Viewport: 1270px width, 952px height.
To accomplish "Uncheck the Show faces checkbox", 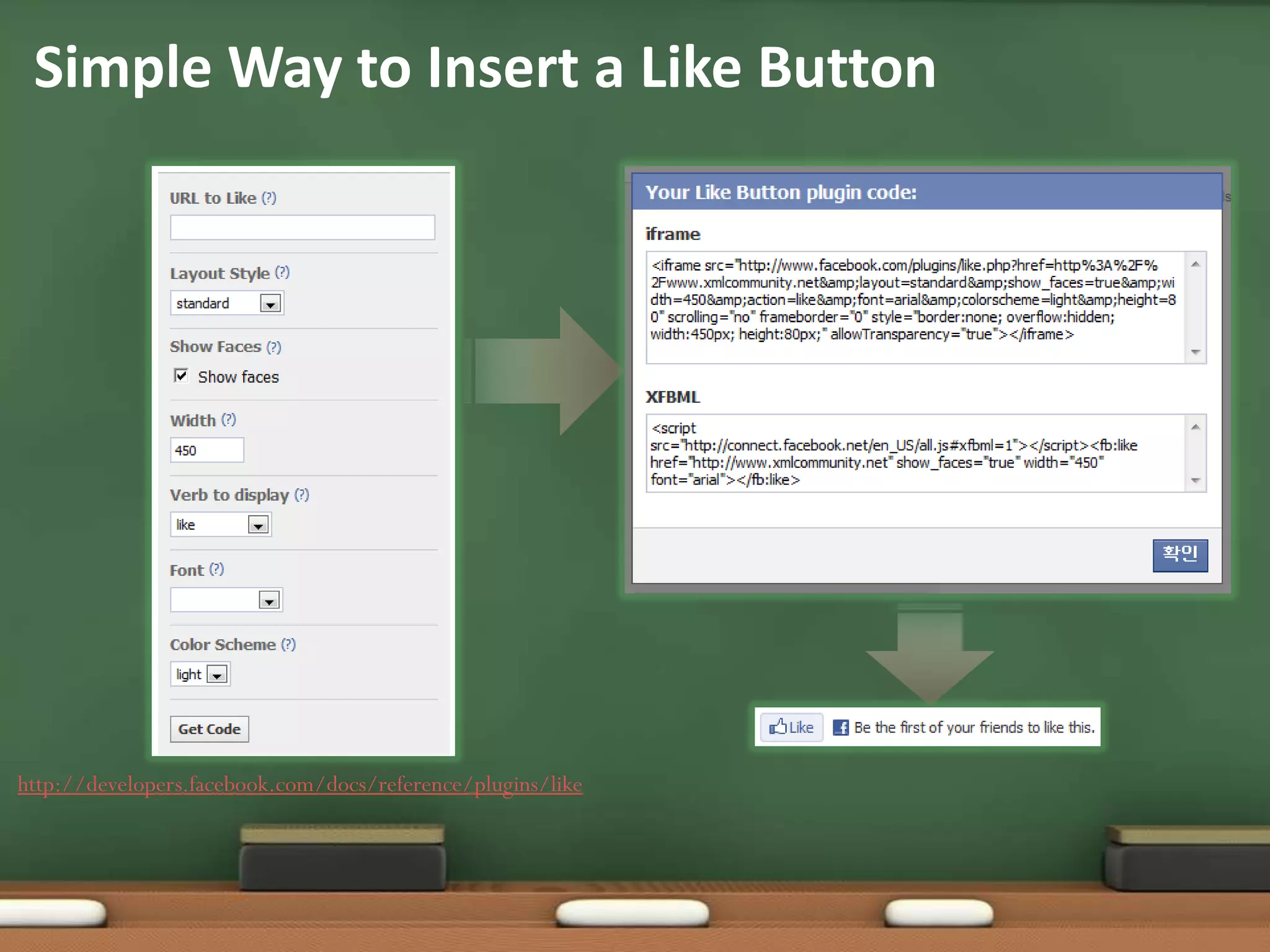I will point(181,376).
